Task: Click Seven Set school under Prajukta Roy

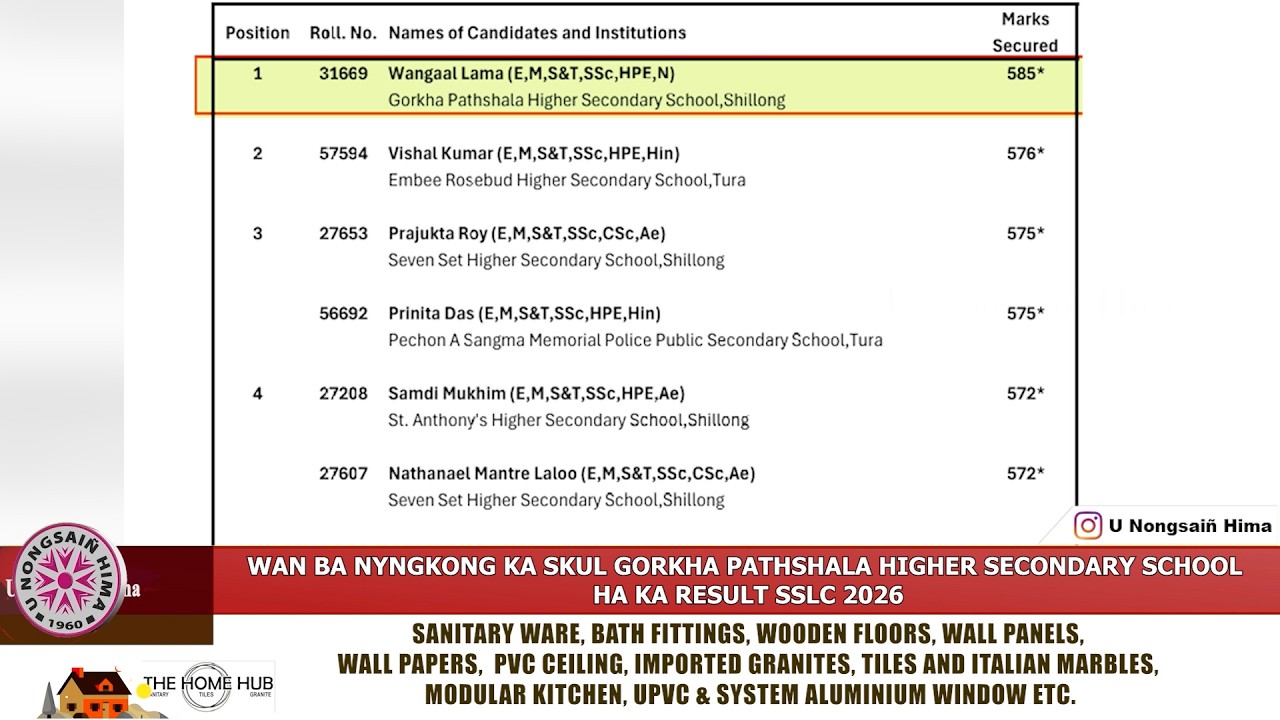Action: pyautogui.click(x=556, y=260)
